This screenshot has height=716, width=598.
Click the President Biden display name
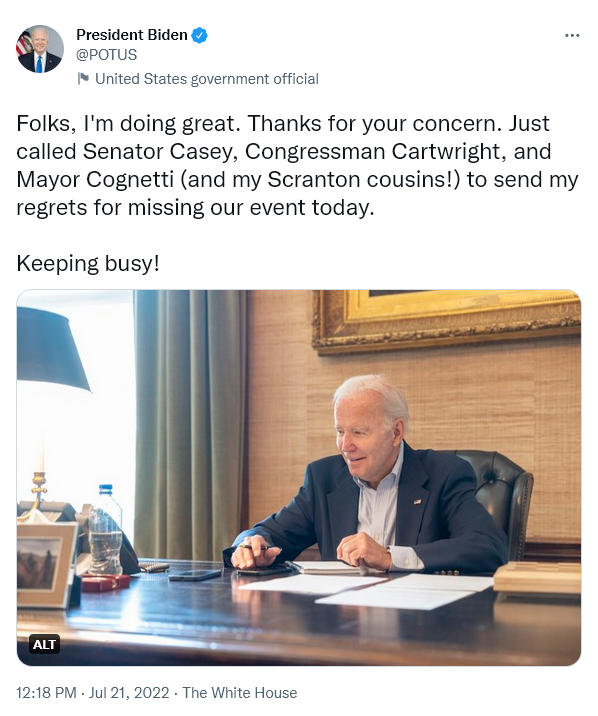[132, 35]
